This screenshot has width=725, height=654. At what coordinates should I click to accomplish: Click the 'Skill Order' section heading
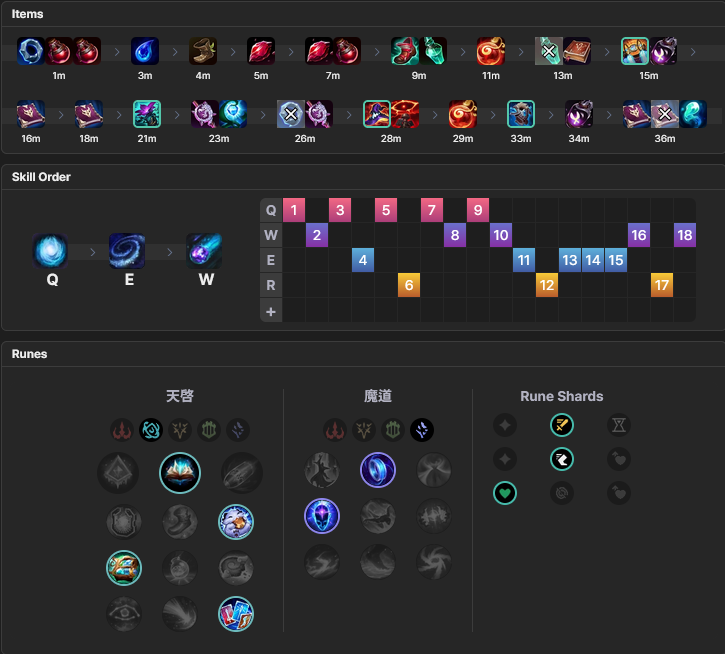[x=41, y=177]
